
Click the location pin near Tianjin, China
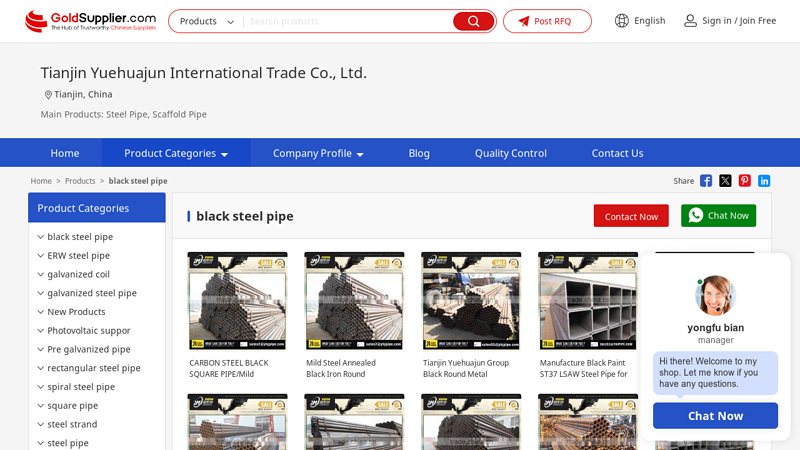pyautogui.click(x=48, y=94)
